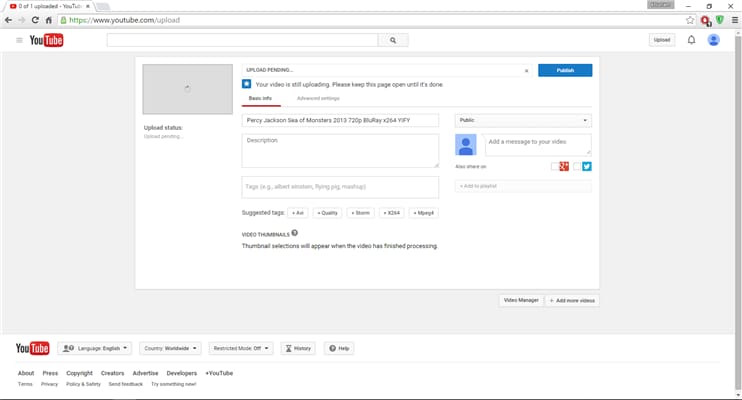The width and height of the screenshot is (742, 400).
Task: Click the footer YouTube logo
Action: pyautogui.click(x=33, y=348)
